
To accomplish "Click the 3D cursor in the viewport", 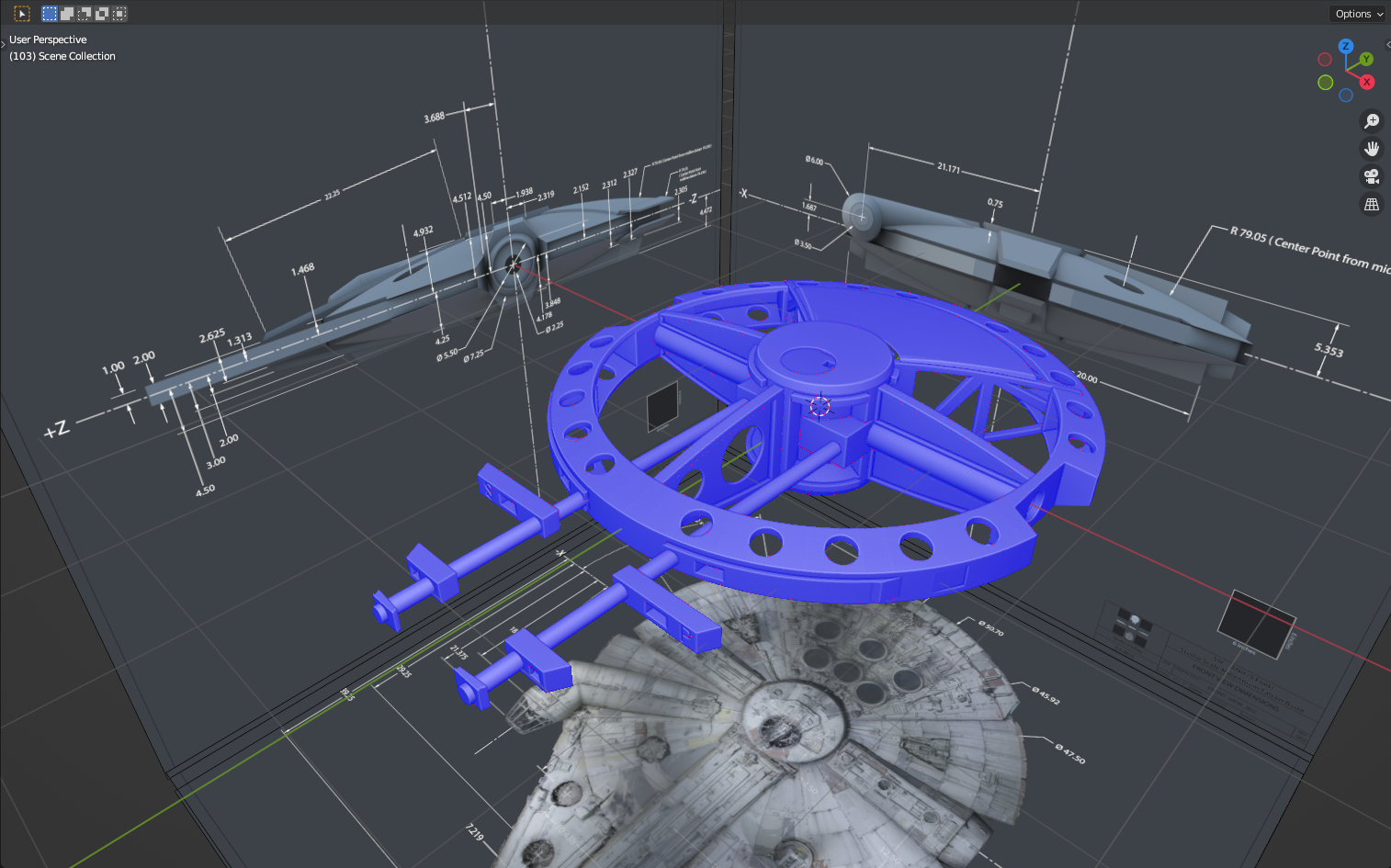I will [x=820, y=407].
